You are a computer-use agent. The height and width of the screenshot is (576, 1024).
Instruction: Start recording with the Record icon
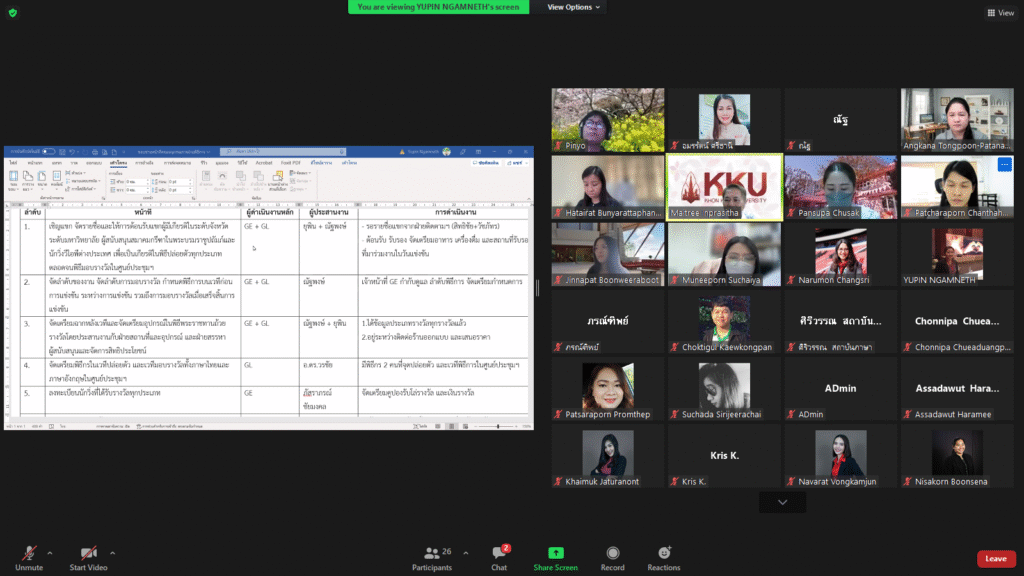[x=612, y=554]
